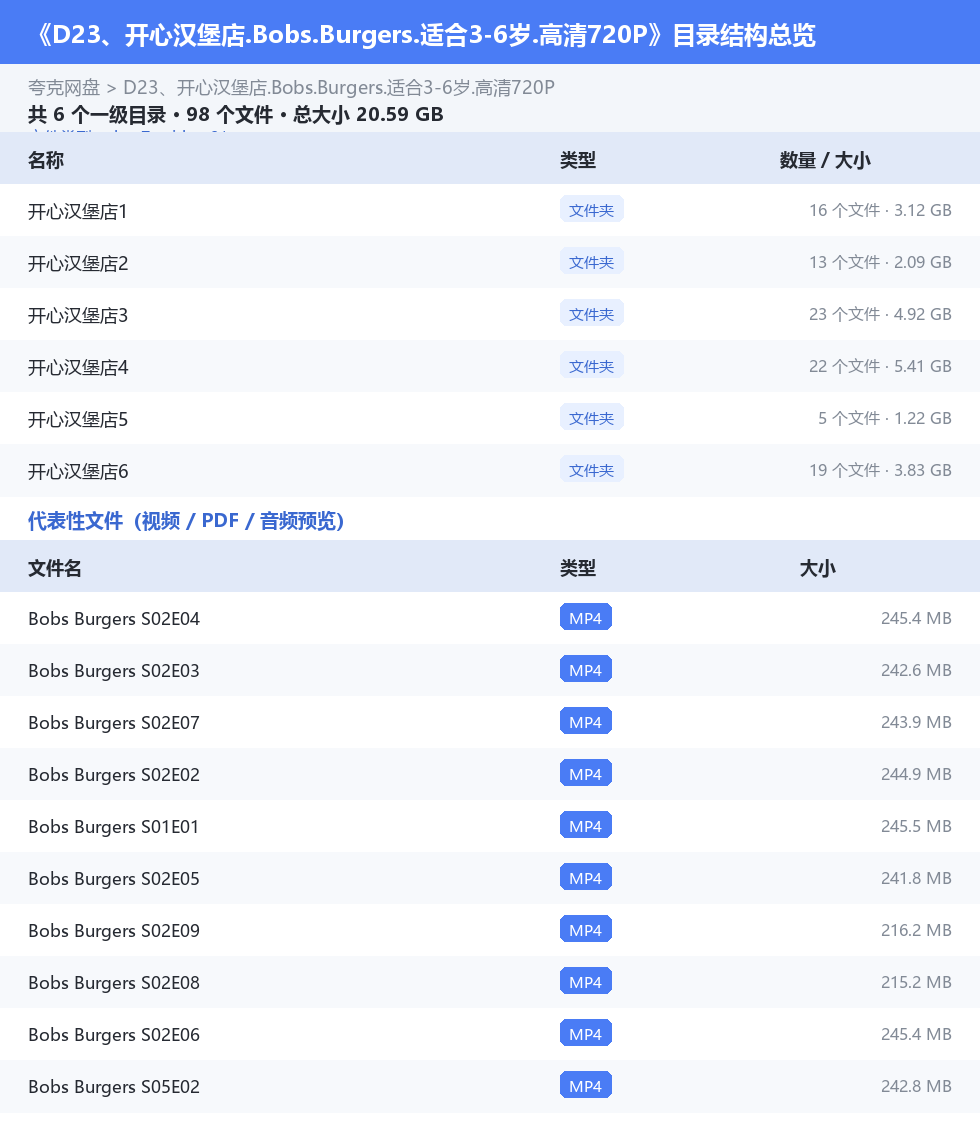Select the 13 个文件 · 2.09 GB cell
Screen dimensions: 980x1144
tap(880, 262)
